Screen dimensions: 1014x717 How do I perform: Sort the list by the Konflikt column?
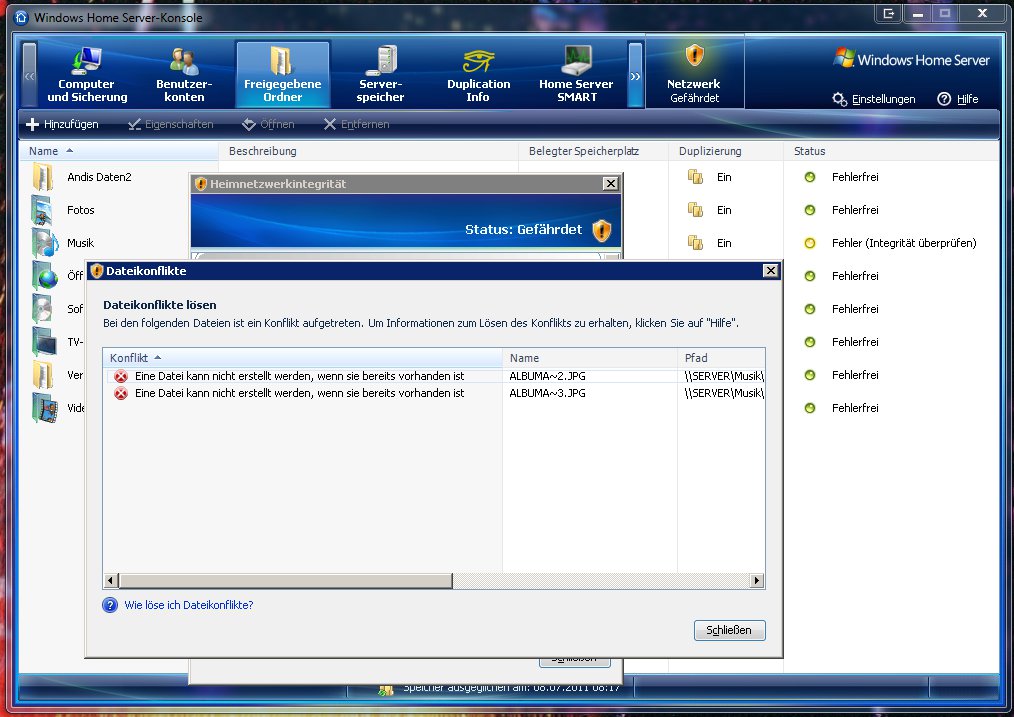(x=130, y=357)
